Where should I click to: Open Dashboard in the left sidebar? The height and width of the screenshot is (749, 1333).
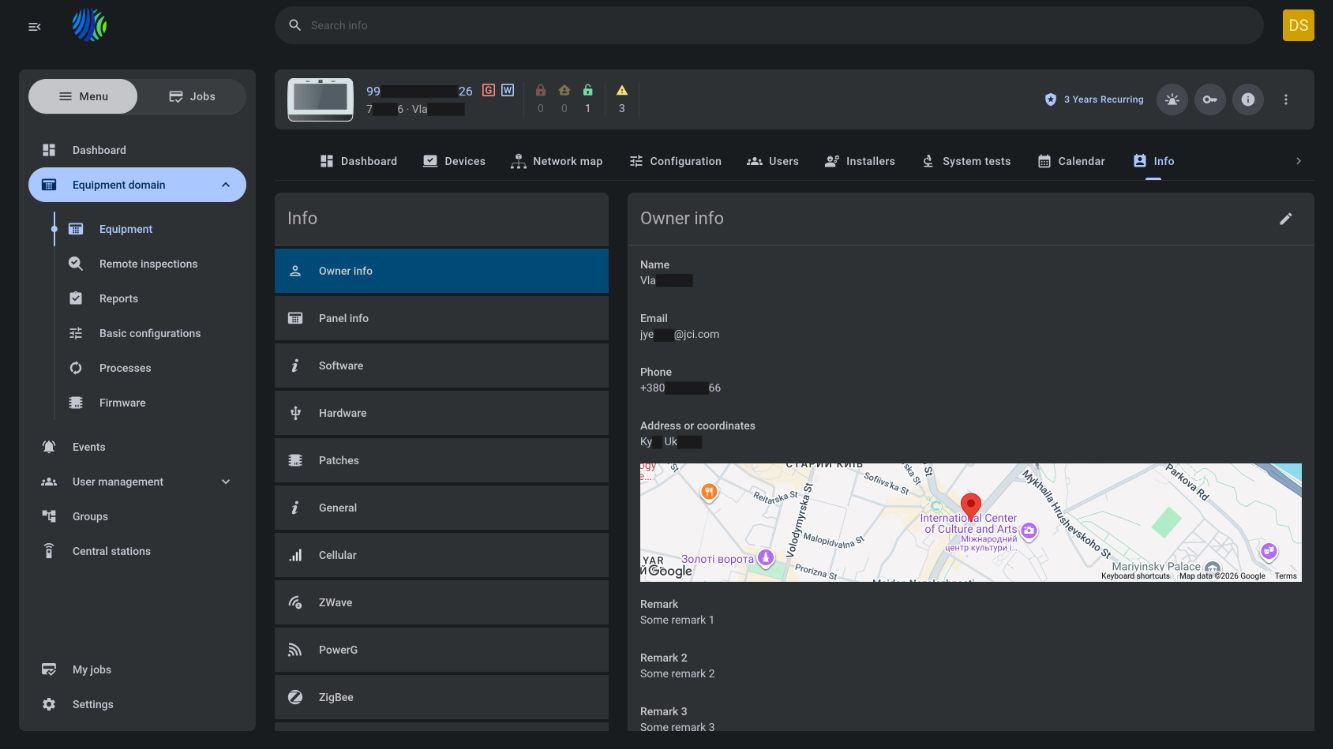(x=137, y=150)
